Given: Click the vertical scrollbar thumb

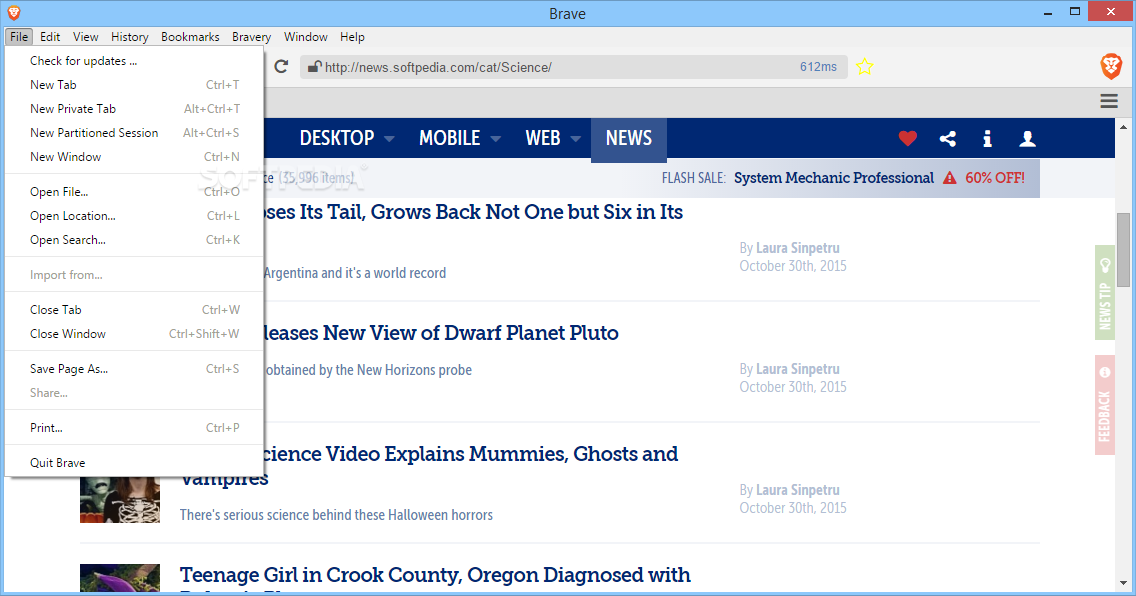Looking at the screenshot, I should click(1124, 250).
